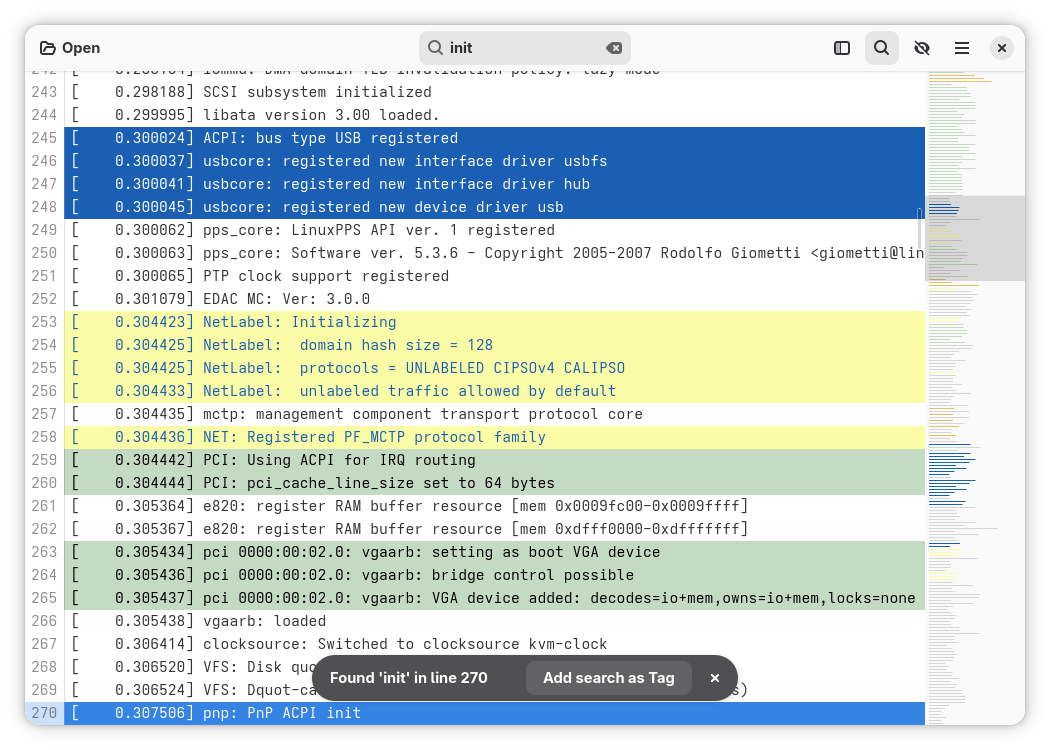
Task: Click the Open file button
Action: click(x=70, y=48)
